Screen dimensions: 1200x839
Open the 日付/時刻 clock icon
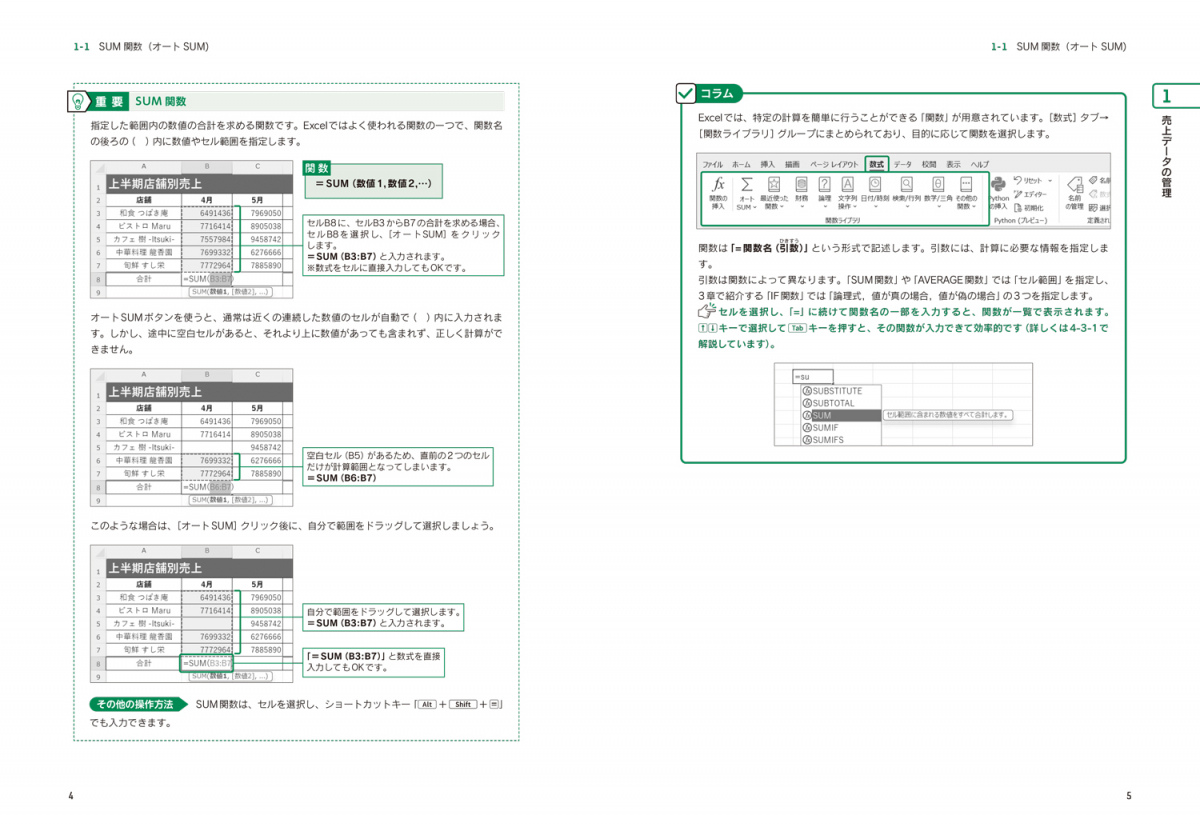tap(875, 186)
